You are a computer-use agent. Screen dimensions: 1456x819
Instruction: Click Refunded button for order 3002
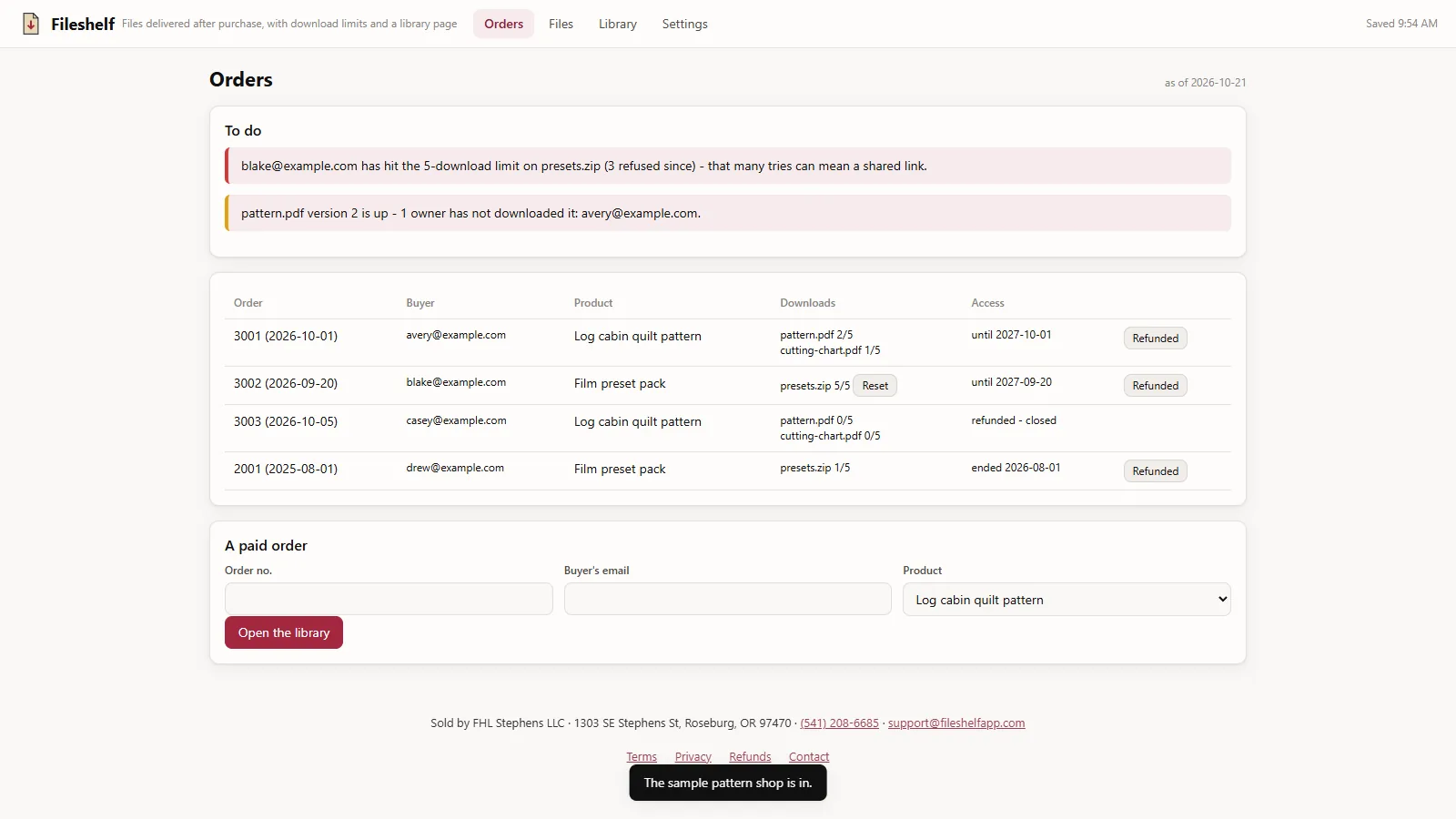(x=1155, y=386)
